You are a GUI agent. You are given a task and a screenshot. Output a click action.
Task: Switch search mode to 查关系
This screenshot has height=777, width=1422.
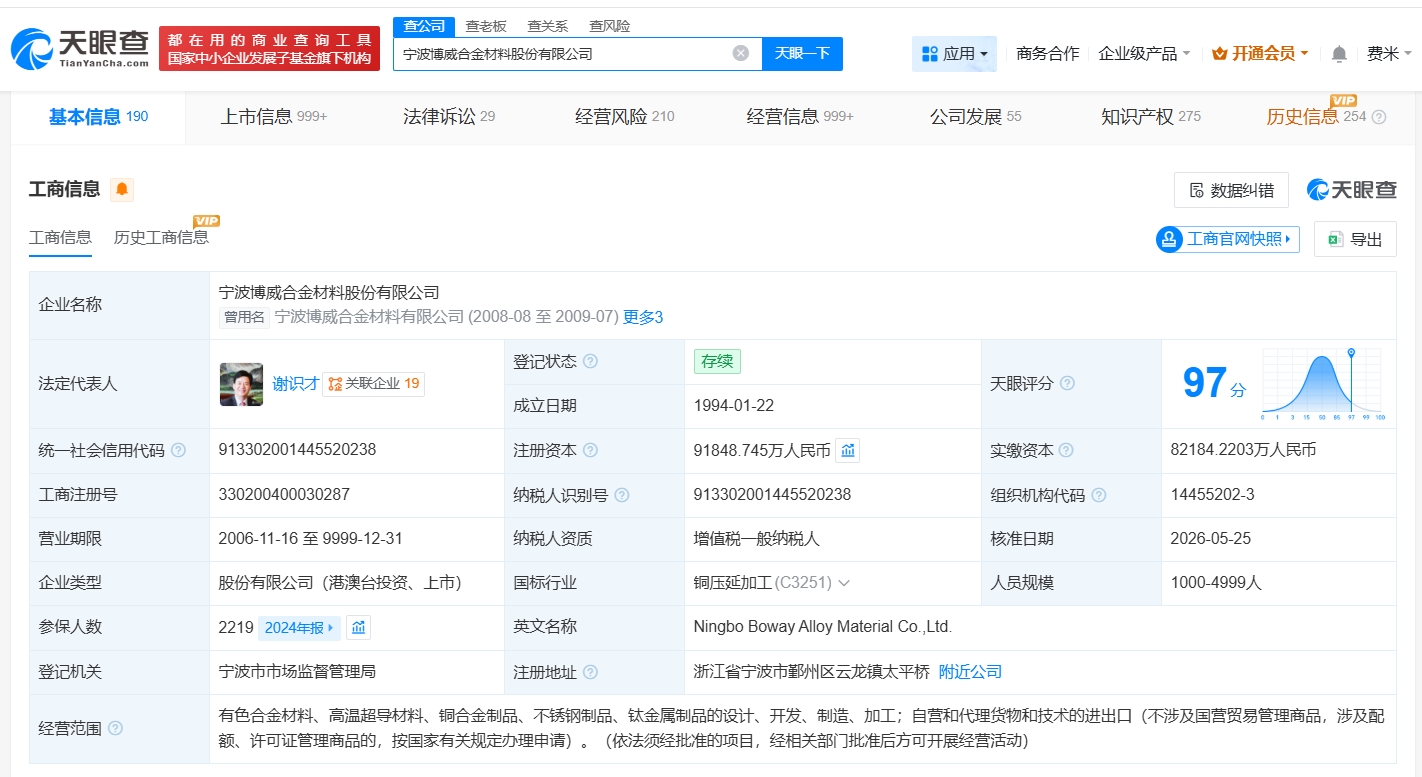(548, 26)
